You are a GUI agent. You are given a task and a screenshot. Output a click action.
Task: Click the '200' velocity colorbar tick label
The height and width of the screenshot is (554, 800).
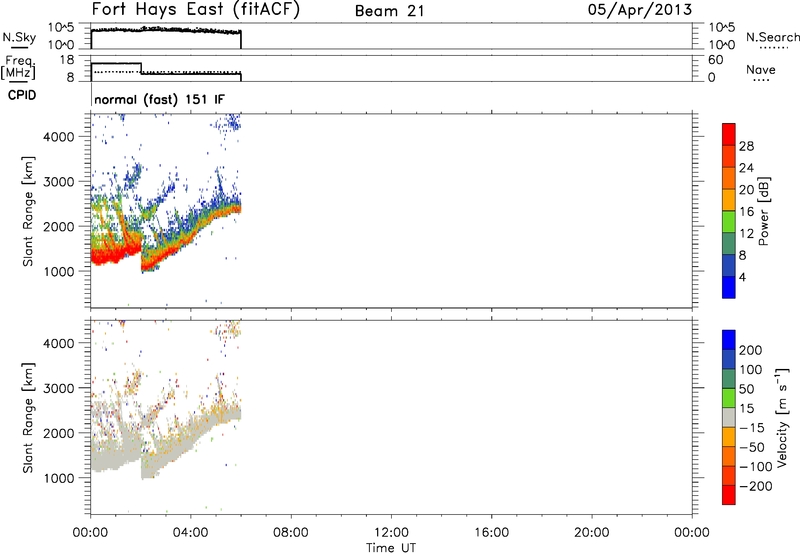(x=751, y=350)
